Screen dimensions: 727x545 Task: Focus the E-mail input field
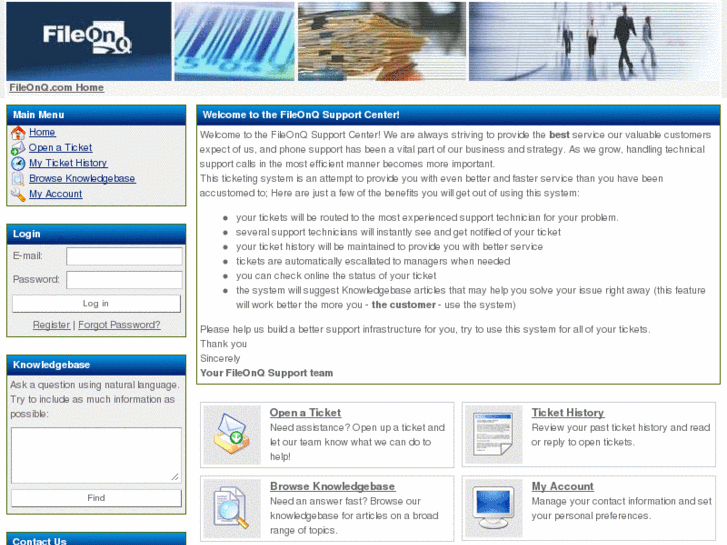[x=124, y=256]
